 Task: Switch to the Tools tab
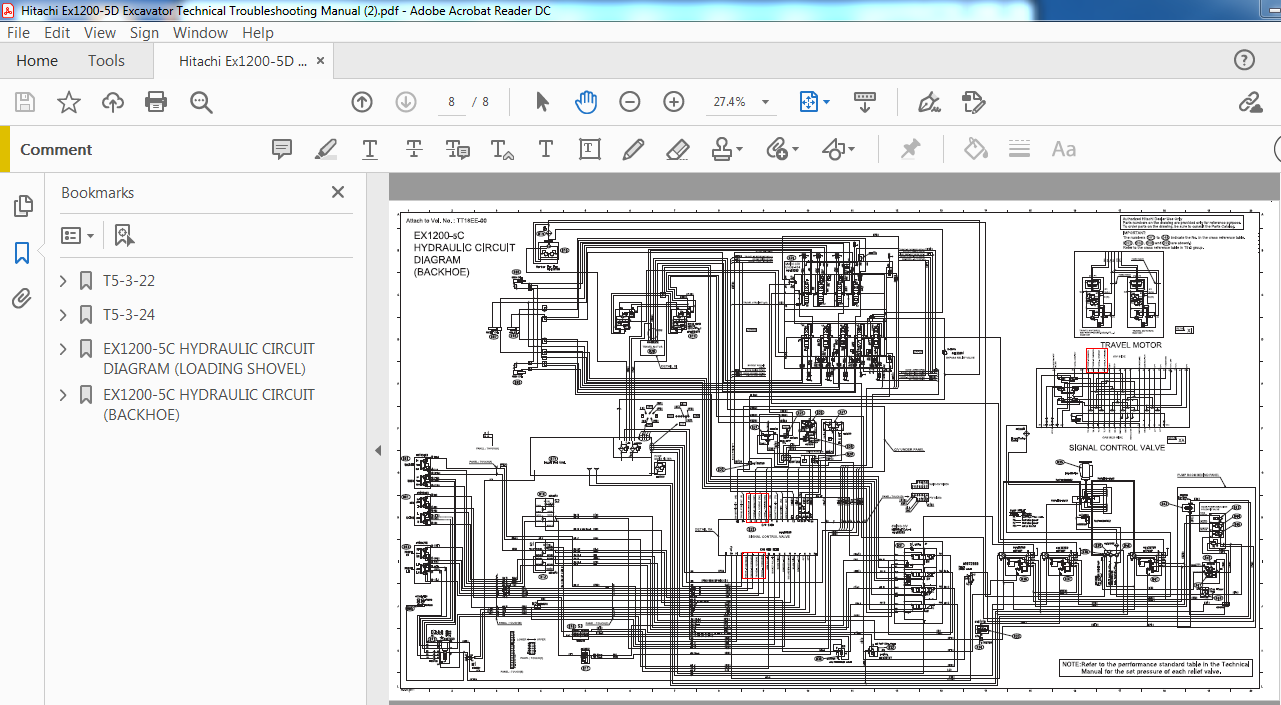pyautogui.click(x=106, y=61)
